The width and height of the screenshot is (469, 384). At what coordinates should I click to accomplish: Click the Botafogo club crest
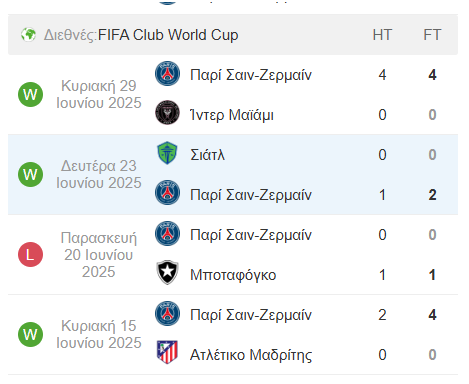pyautogui.click(x=167, y=273)
